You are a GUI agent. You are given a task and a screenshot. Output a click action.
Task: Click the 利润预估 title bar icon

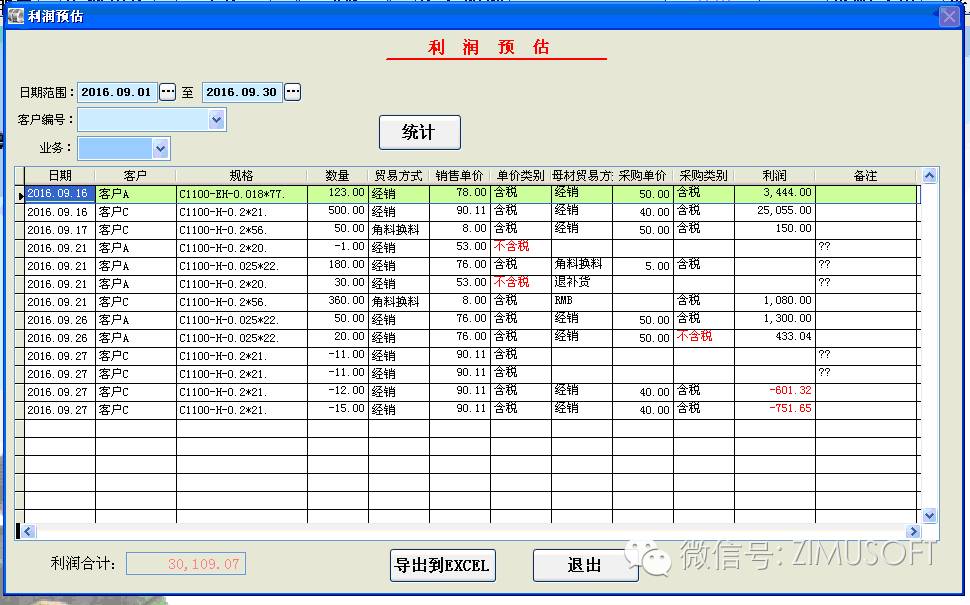click(15, 16)
